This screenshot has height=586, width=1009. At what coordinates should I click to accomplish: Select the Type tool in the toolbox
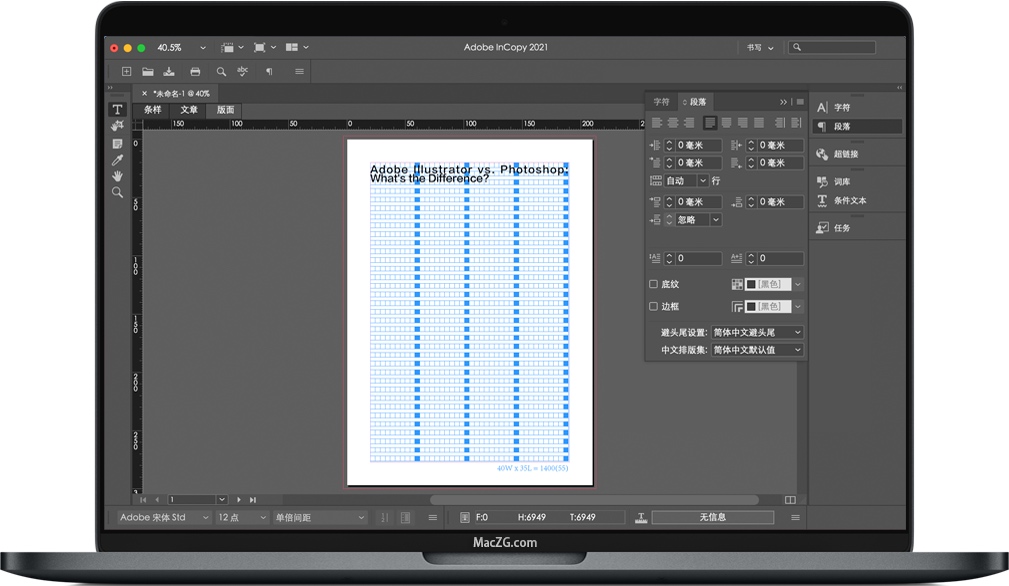117,109
